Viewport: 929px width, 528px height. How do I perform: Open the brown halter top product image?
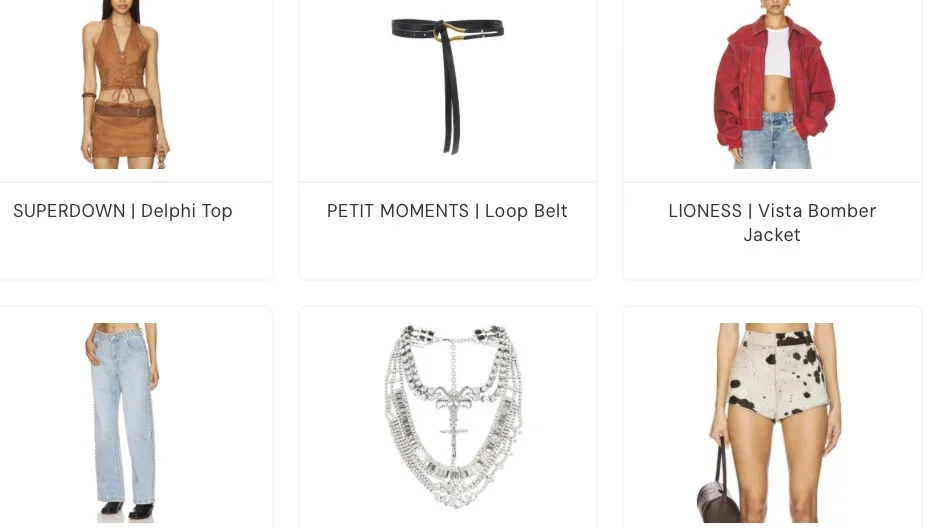click(125, 84)
